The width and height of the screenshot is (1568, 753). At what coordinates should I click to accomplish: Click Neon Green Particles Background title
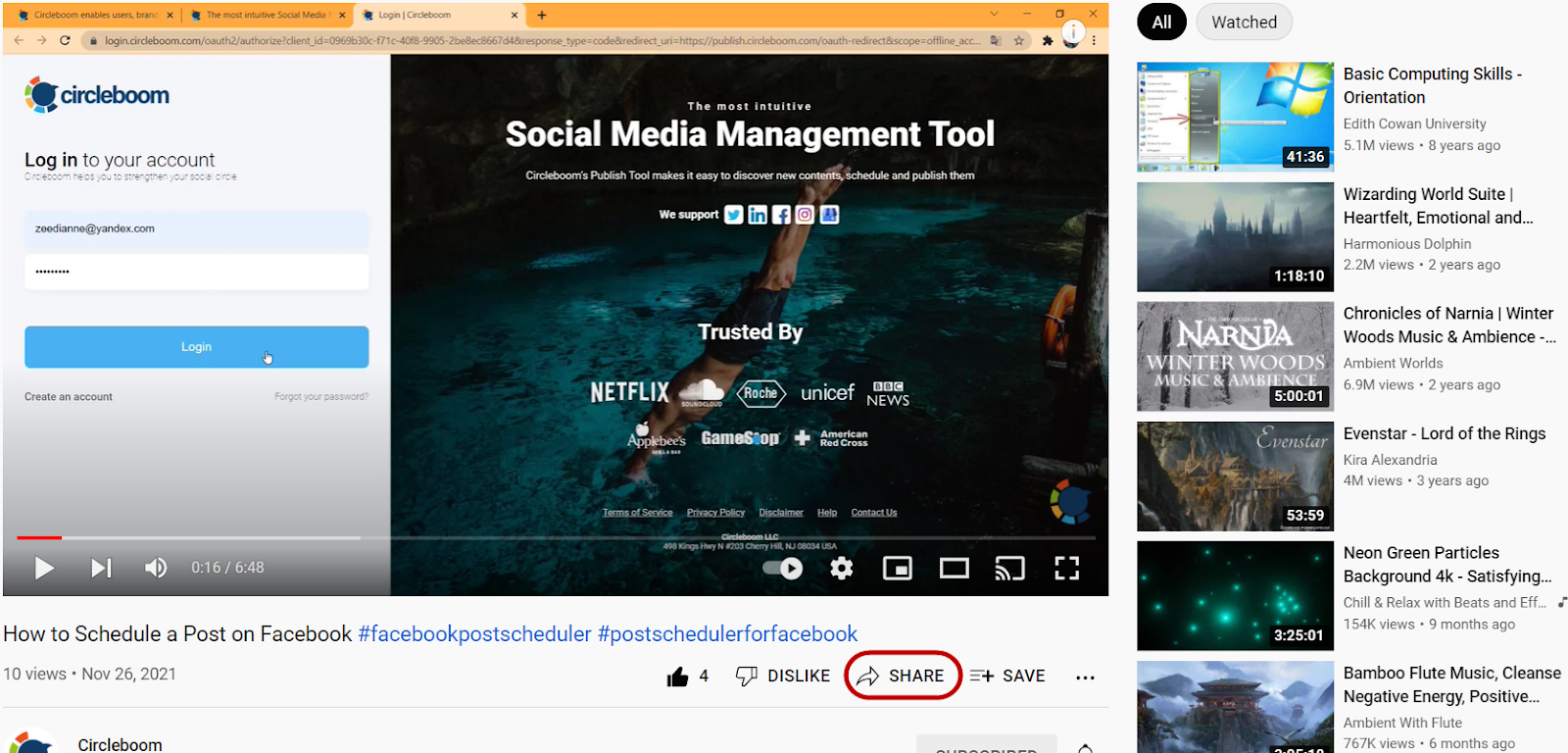coord(1447,565)
